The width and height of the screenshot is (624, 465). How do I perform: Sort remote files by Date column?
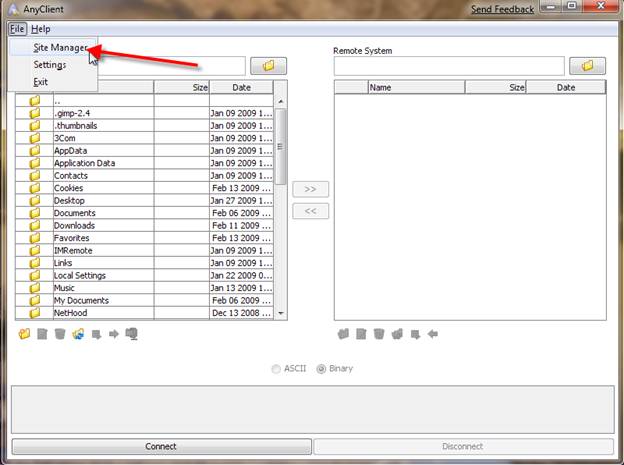click(x=566, y=87)
